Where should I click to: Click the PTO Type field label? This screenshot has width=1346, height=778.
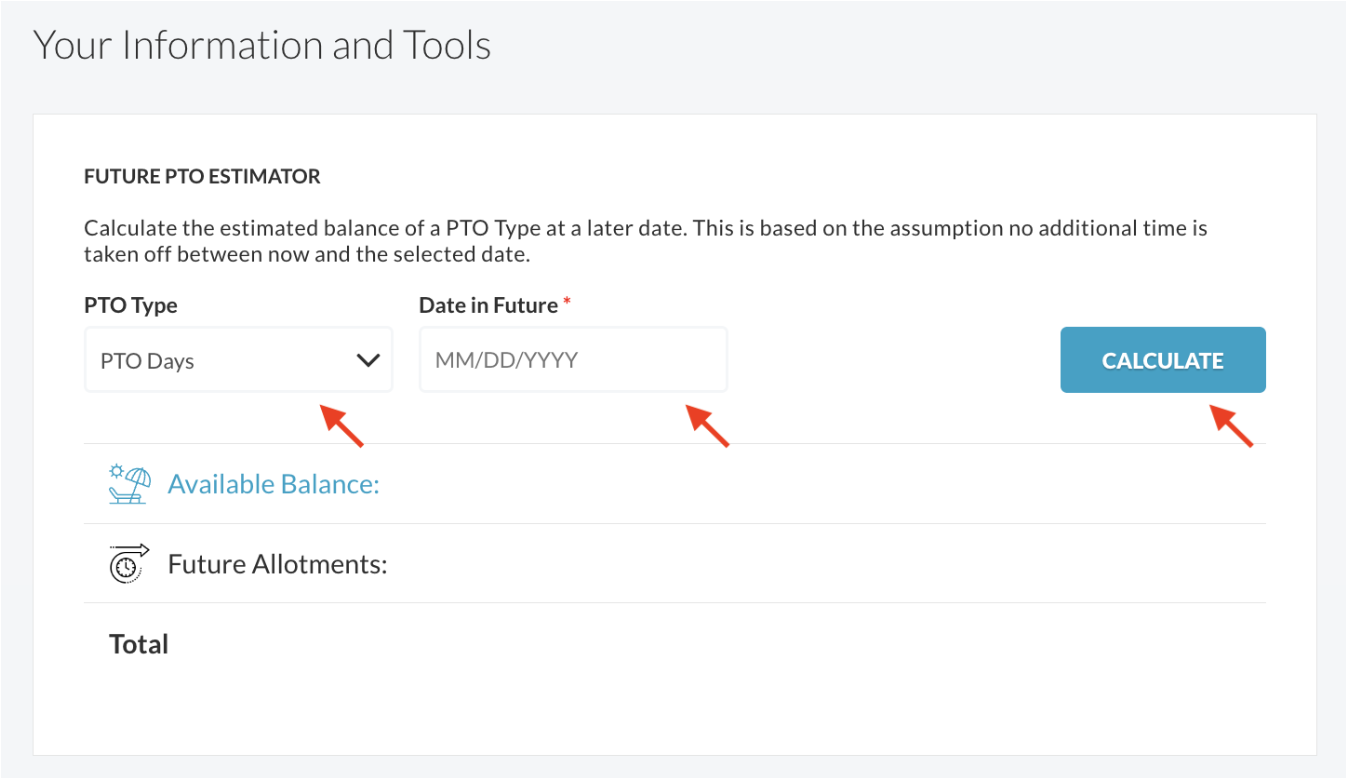[x=131, y=306]
